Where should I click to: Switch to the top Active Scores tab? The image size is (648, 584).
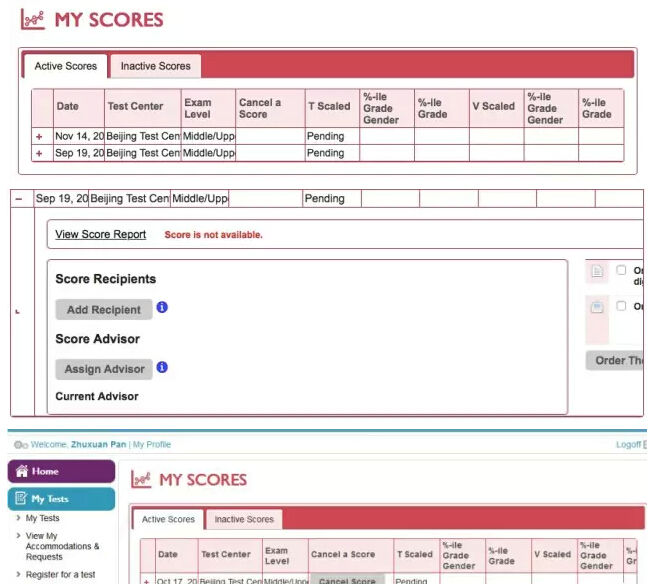66,66
